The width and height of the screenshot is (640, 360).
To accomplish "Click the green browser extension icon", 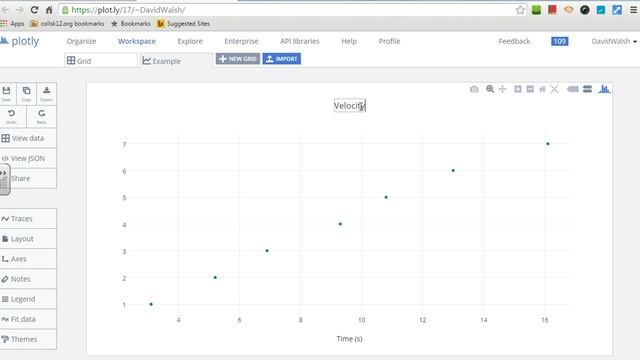I will (536, 10).
